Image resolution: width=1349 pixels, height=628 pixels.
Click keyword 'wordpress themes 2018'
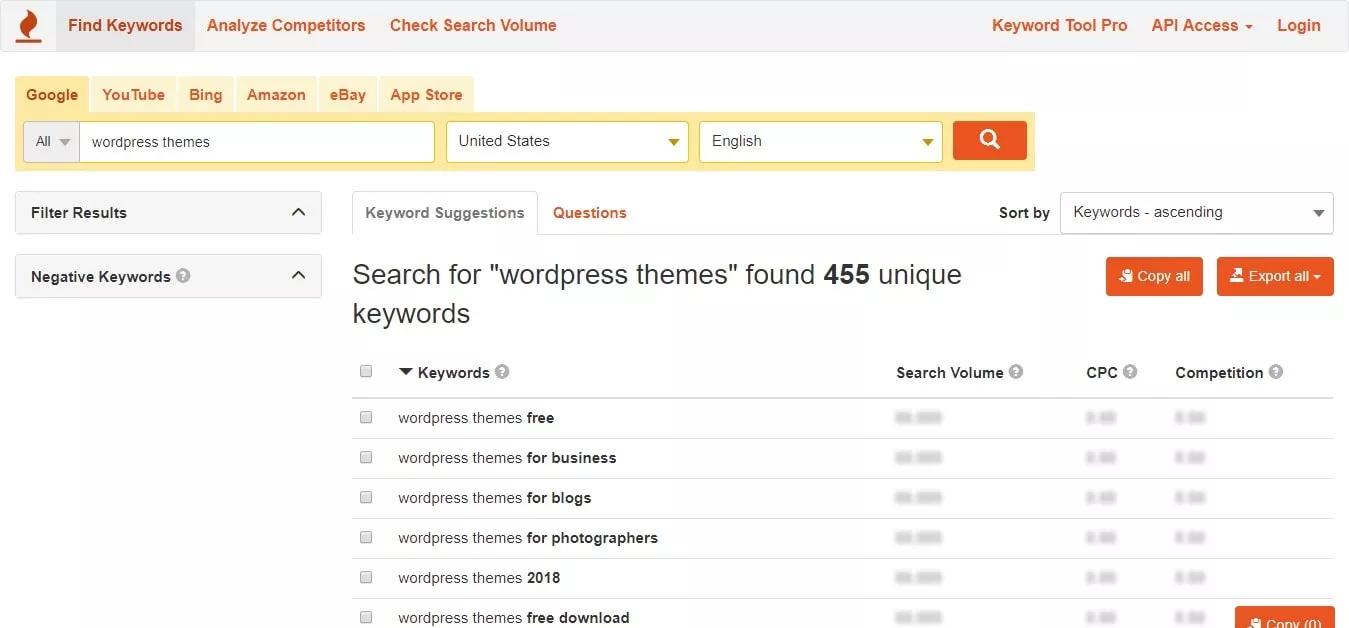click(x=479, y=578)
